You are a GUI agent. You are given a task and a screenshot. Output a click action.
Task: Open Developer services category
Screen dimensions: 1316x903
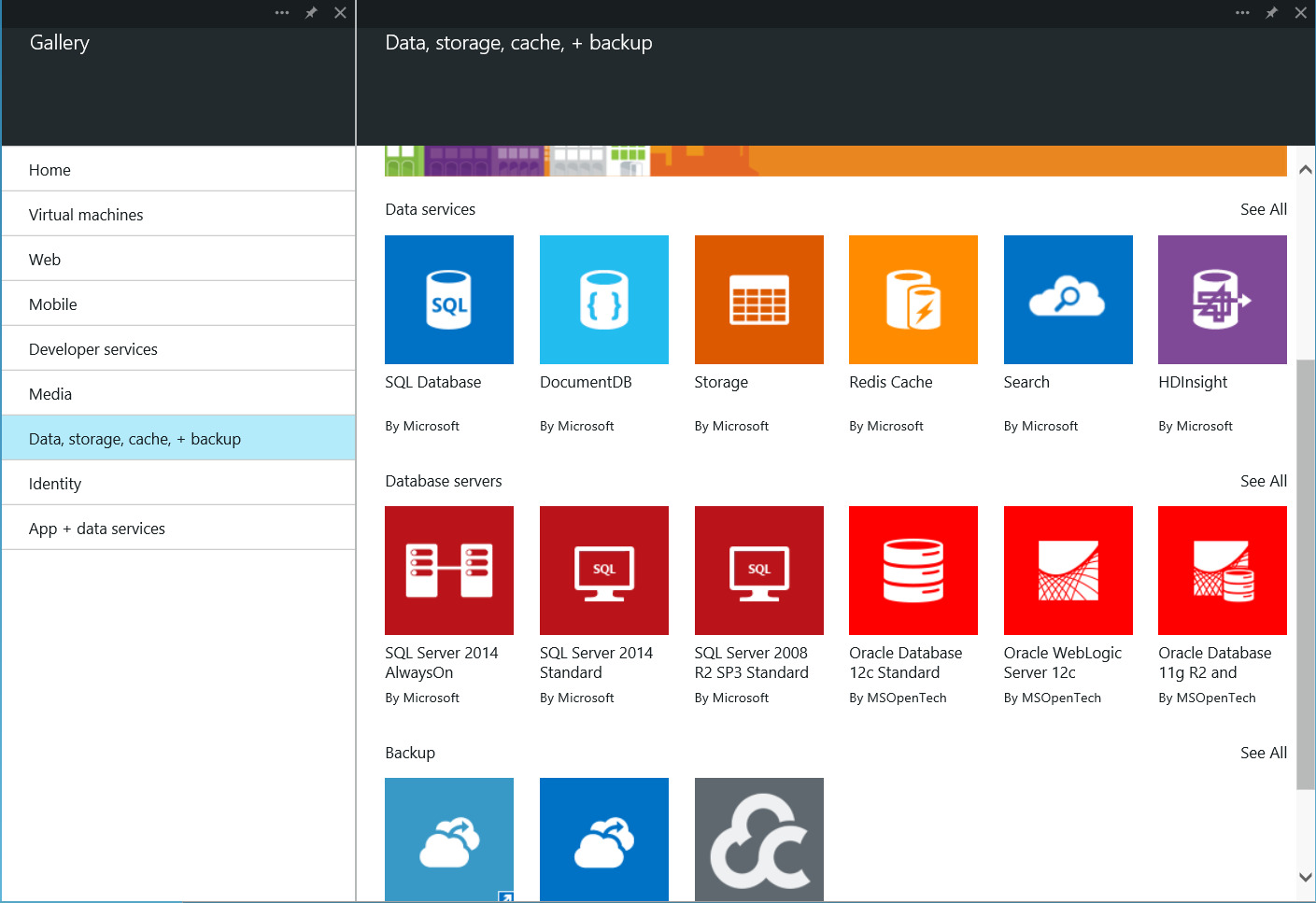(x=178, y=348)
